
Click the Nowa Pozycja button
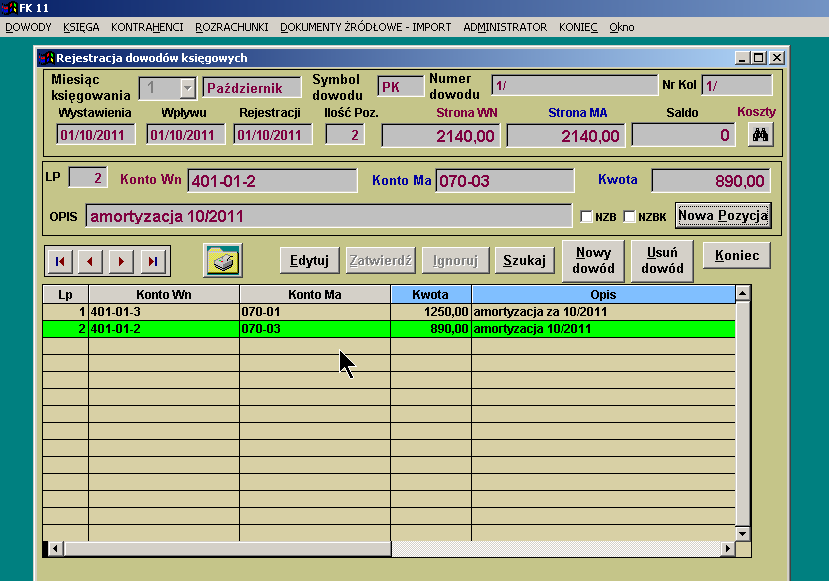(x=723, y=216)
